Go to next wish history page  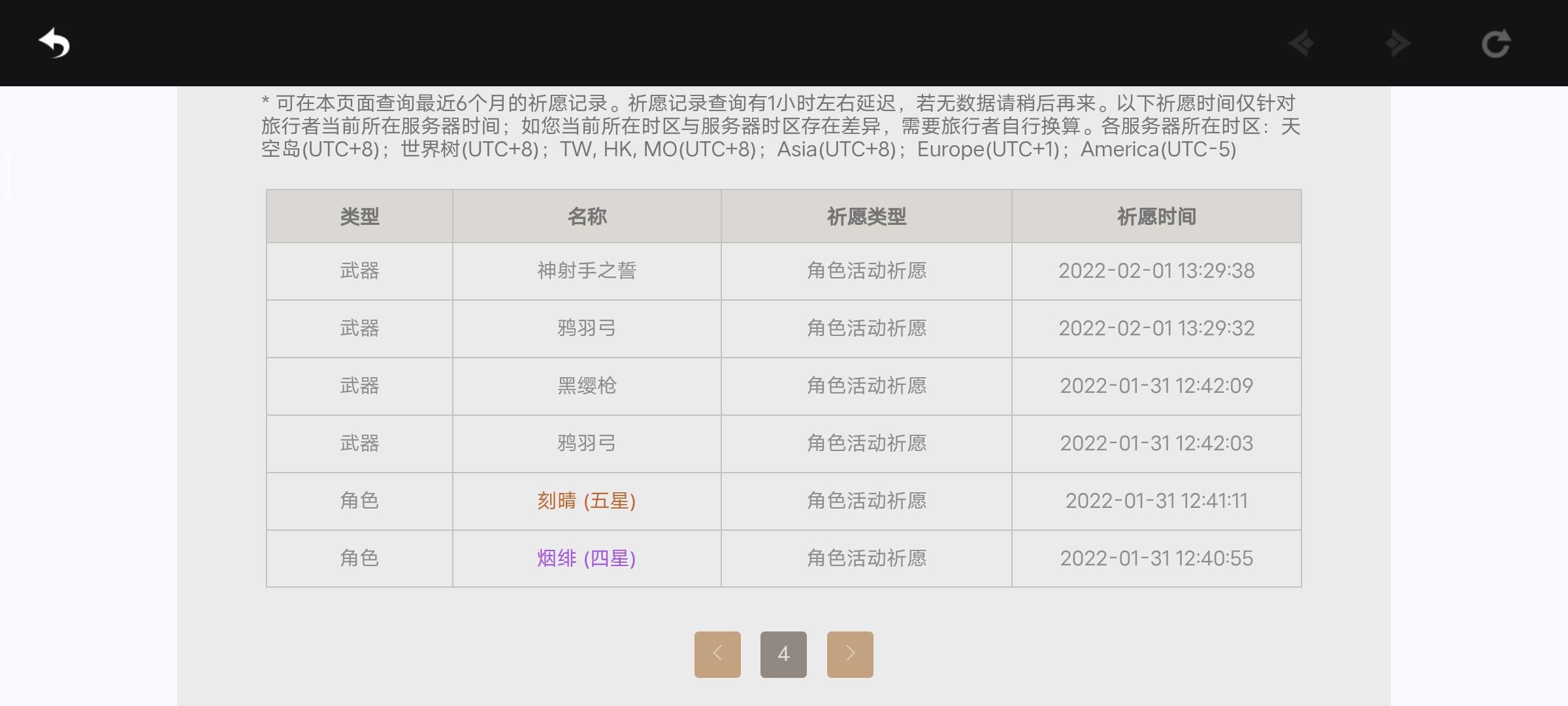850,654
